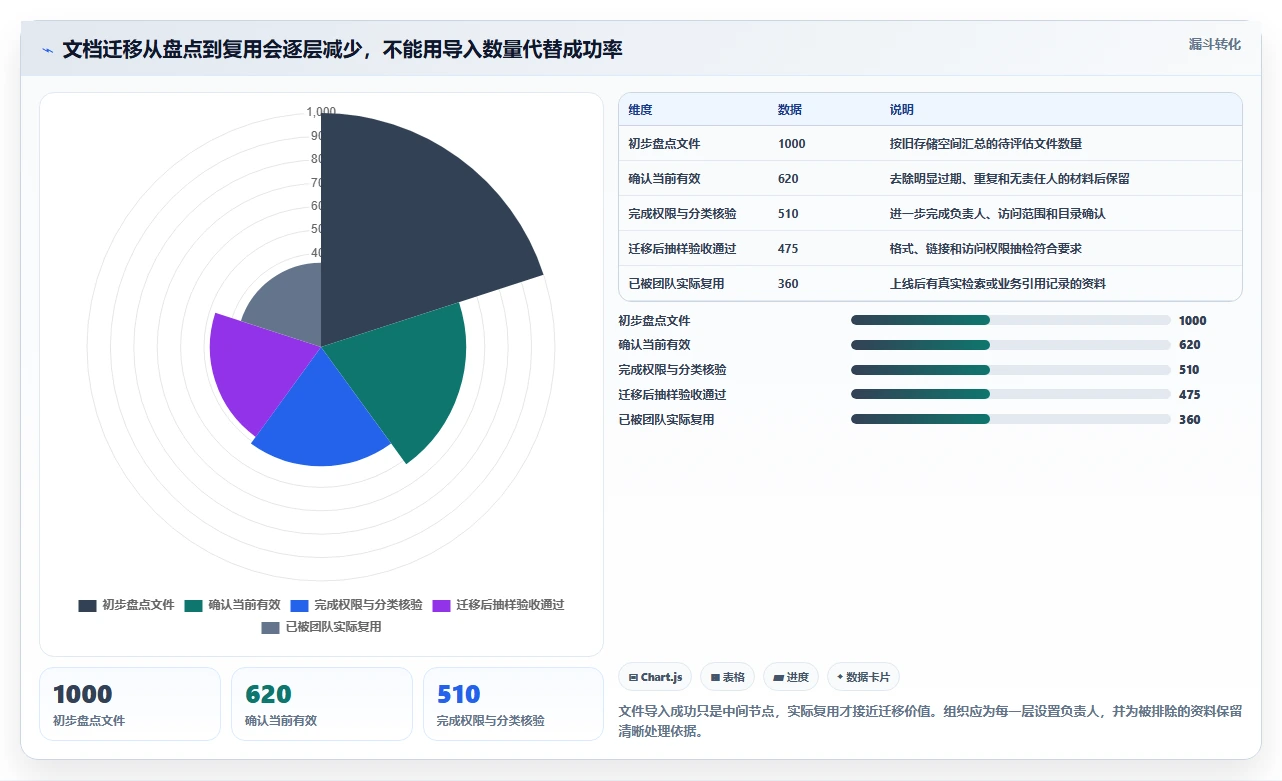The height and width of the screenshot is (781, 1282).
Task: Click the 维度 column header
Action: (640, 110)
